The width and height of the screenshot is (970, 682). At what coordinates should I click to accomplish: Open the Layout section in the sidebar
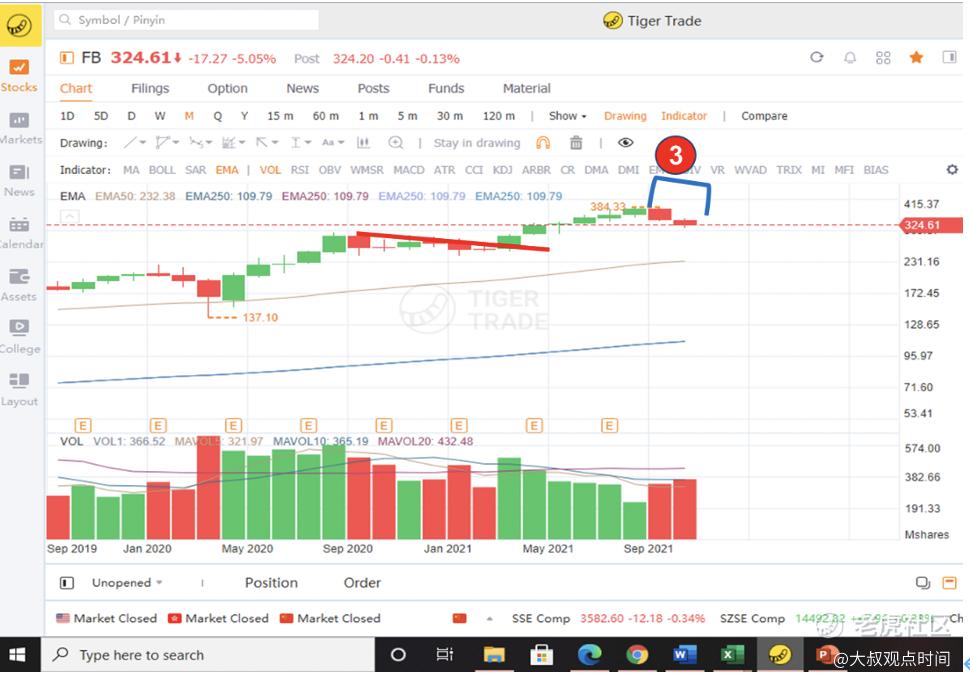pos(19,390)
